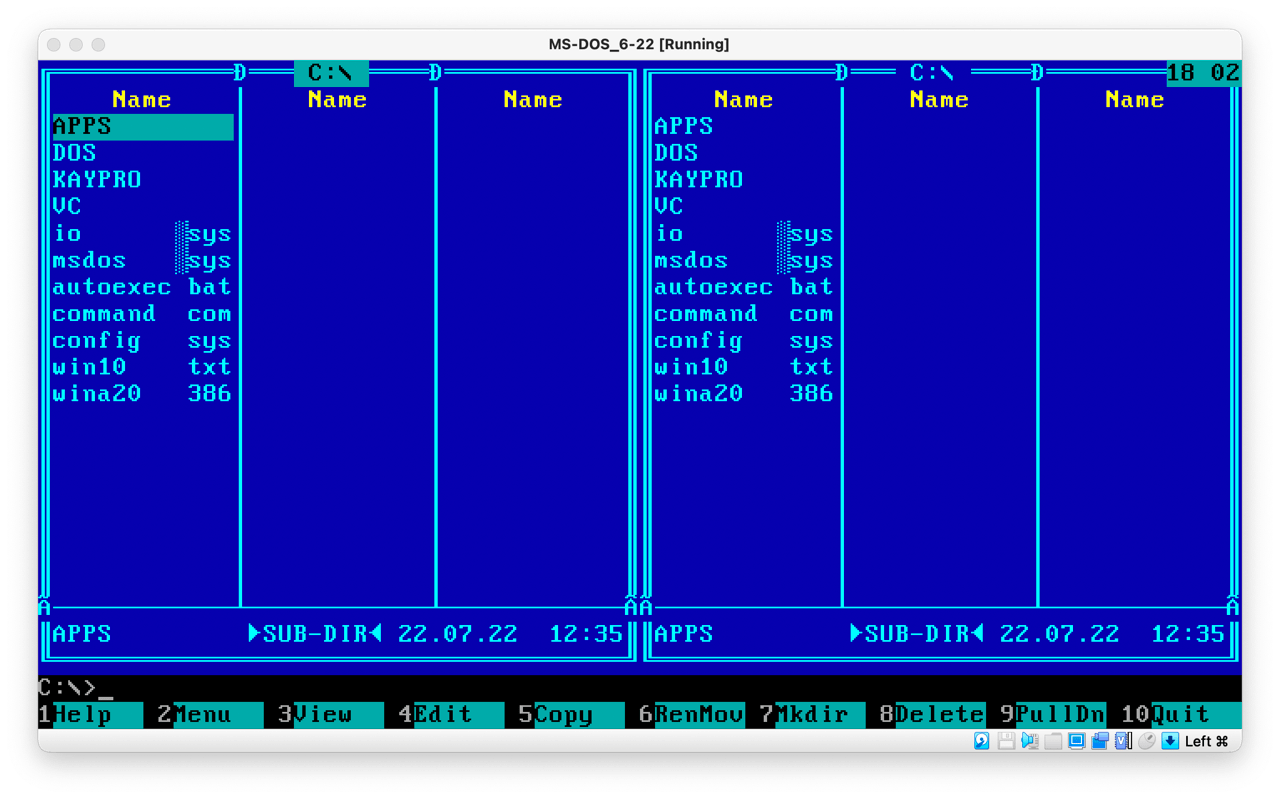Click APPS name in right panel status line
Screen dimensions: 1280x799
pyautogui.click(x=684, y=634)
